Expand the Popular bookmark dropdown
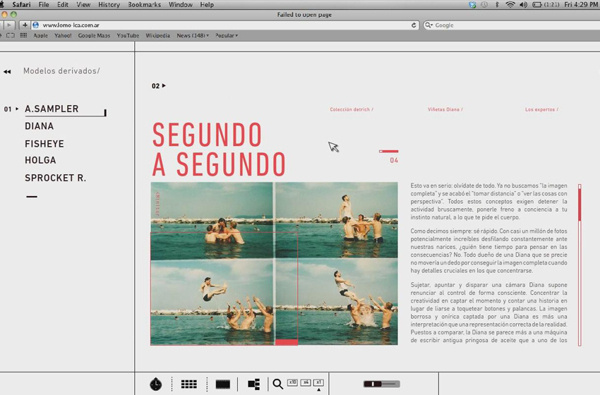The height and width of the screenshot is (395, 600). 227,36
